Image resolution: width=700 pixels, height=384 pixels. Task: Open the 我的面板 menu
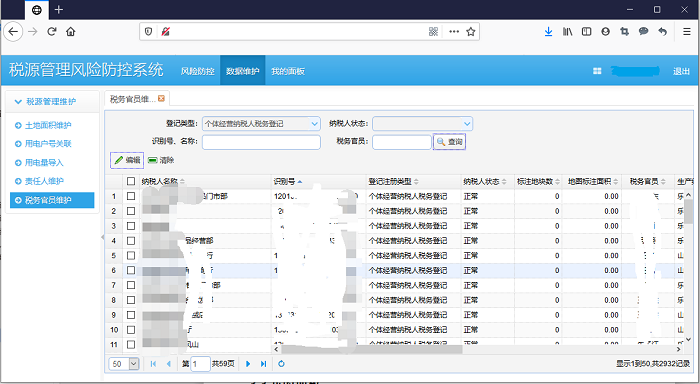coord(288,71)
